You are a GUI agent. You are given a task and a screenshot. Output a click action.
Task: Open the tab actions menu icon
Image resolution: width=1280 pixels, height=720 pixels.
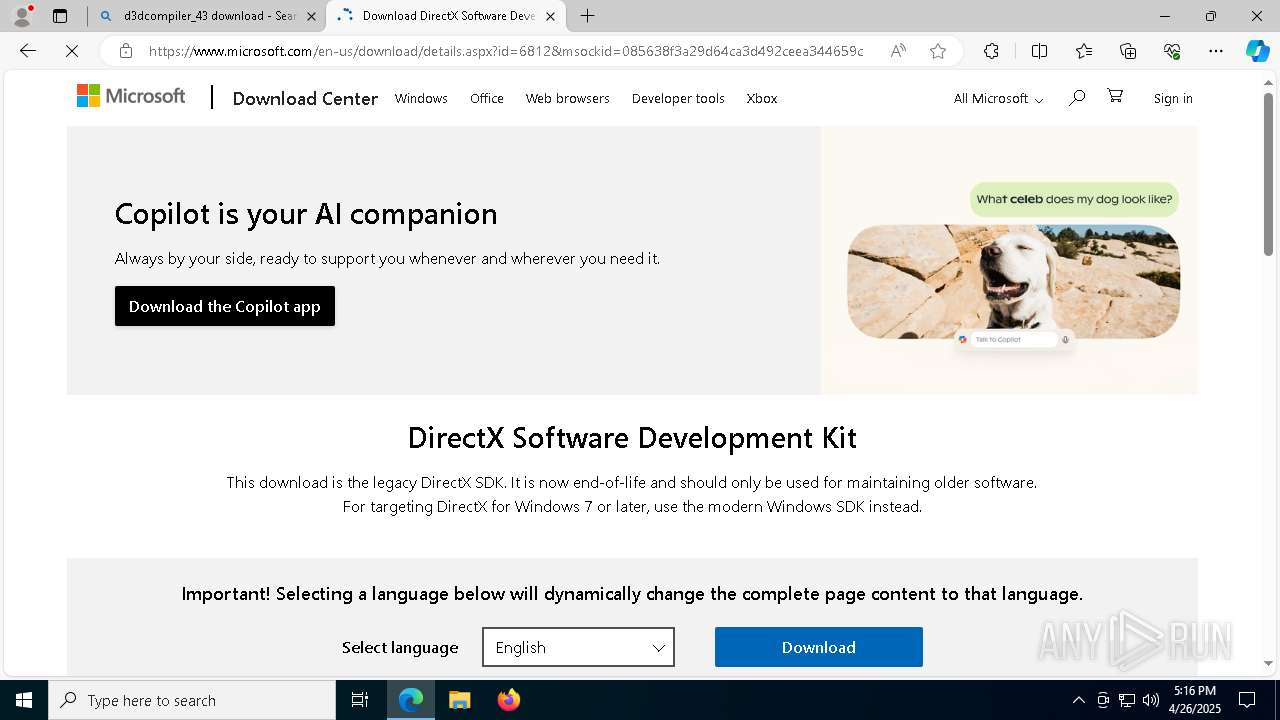(60, 16)
